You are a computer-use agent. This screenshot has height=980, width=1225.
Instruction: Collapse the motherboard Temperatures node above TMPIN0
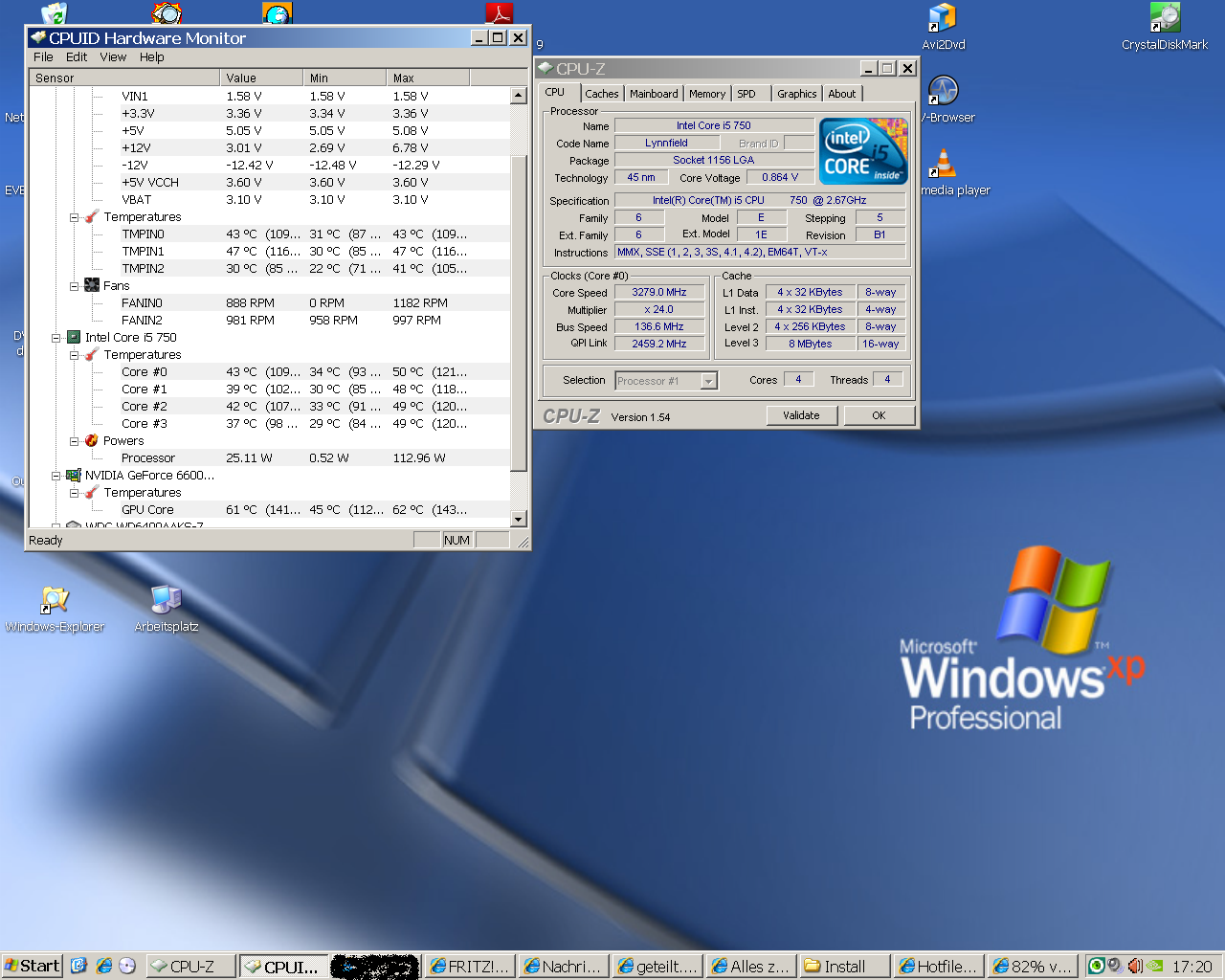click(74, 216)
